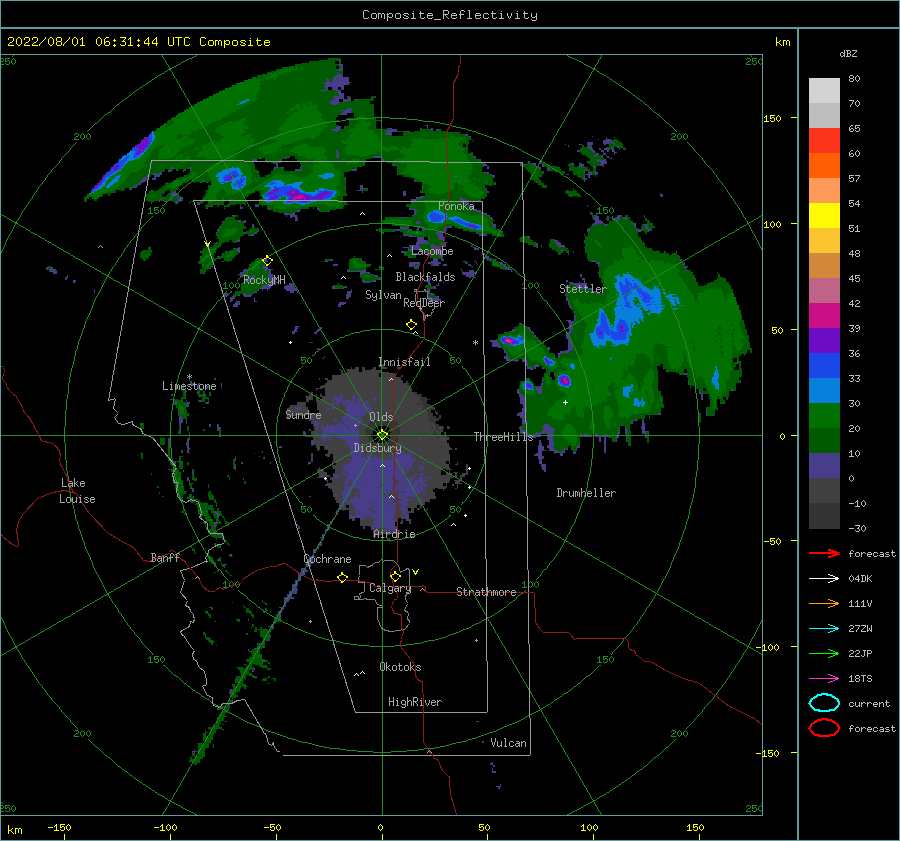
Task: Click the Sundre city label
Action: [x=303, y=414]
